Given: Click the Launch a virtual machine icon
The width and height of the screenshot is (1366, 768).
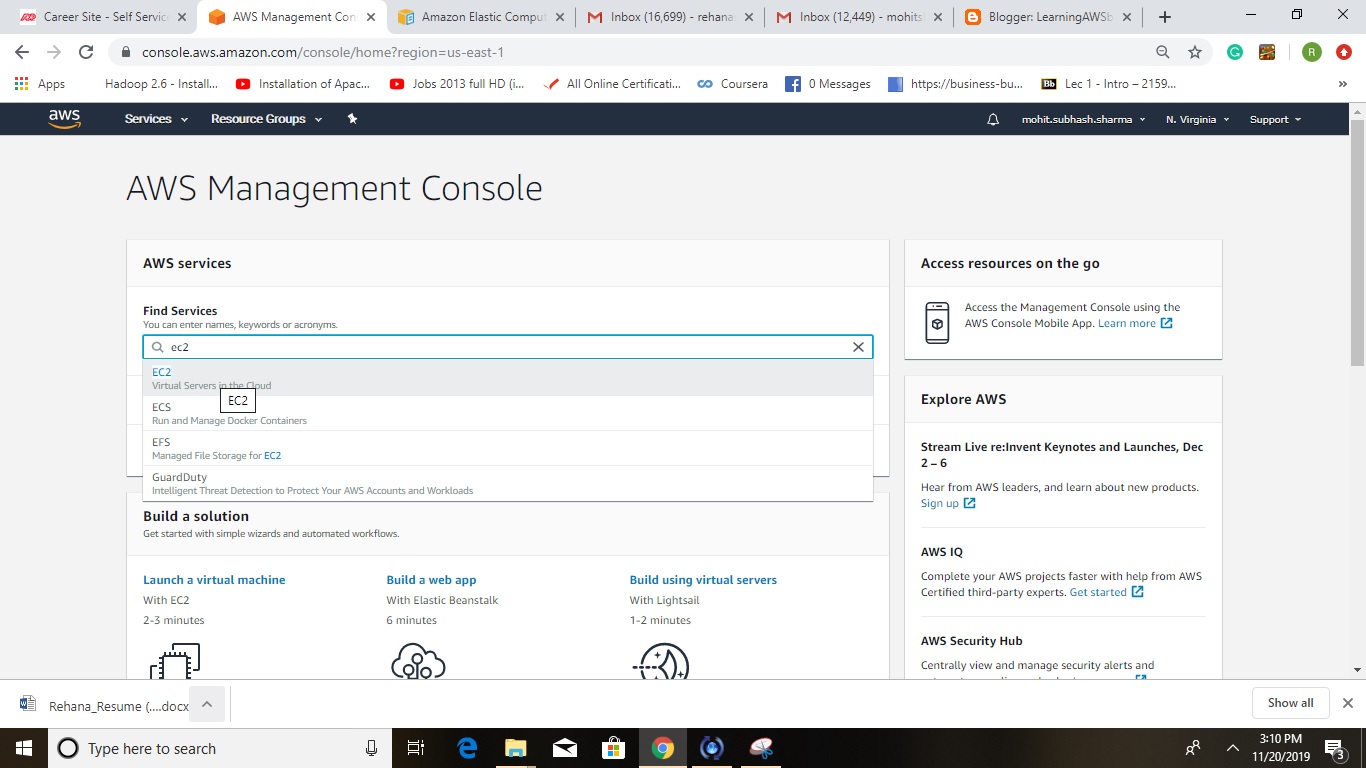Looking at the screenshot, I should (176, 662).
